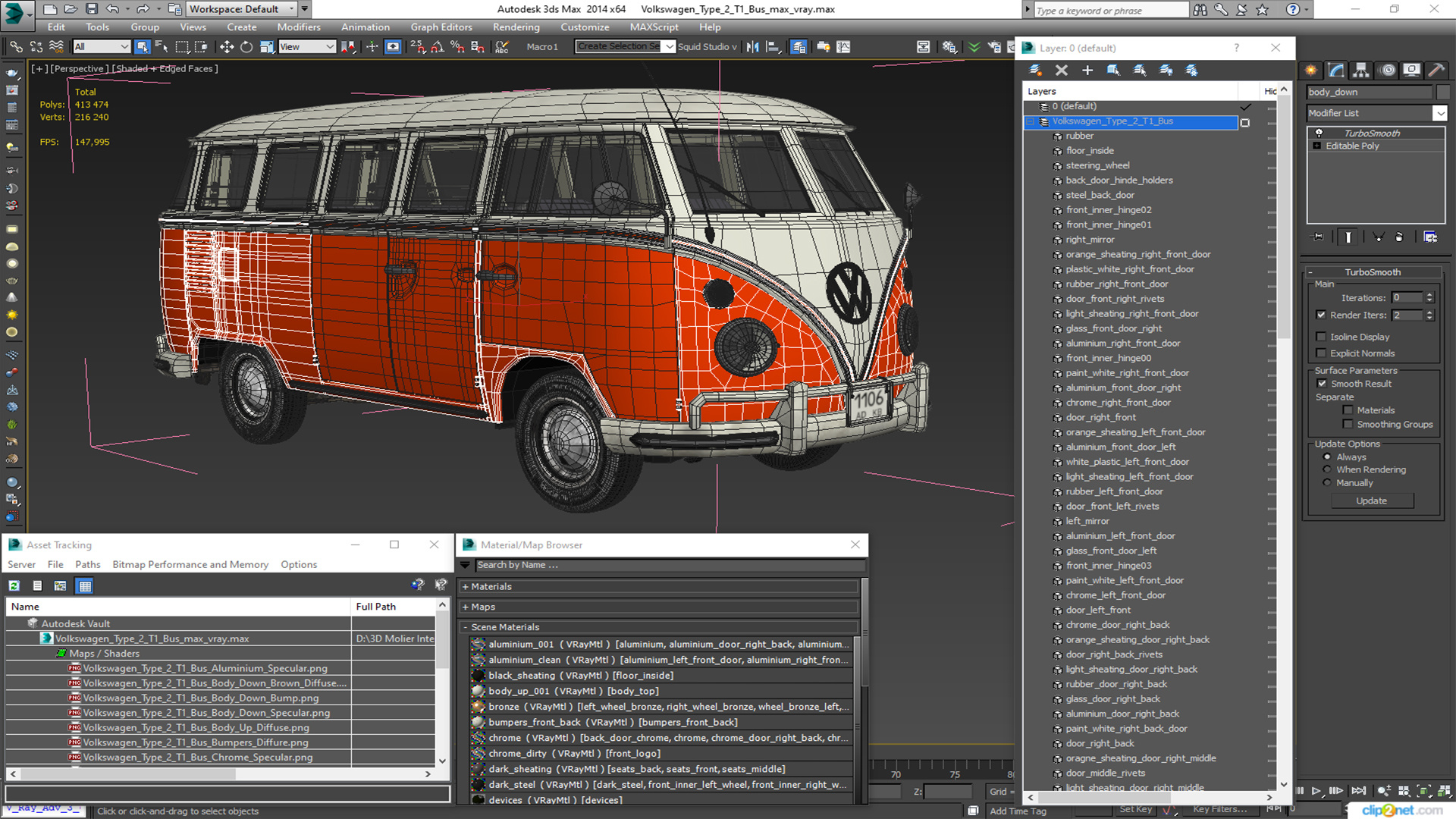Open the Utilities hammer panel tab
Viewport: 1456px width, 819px height.
[x=1436, y=70]
